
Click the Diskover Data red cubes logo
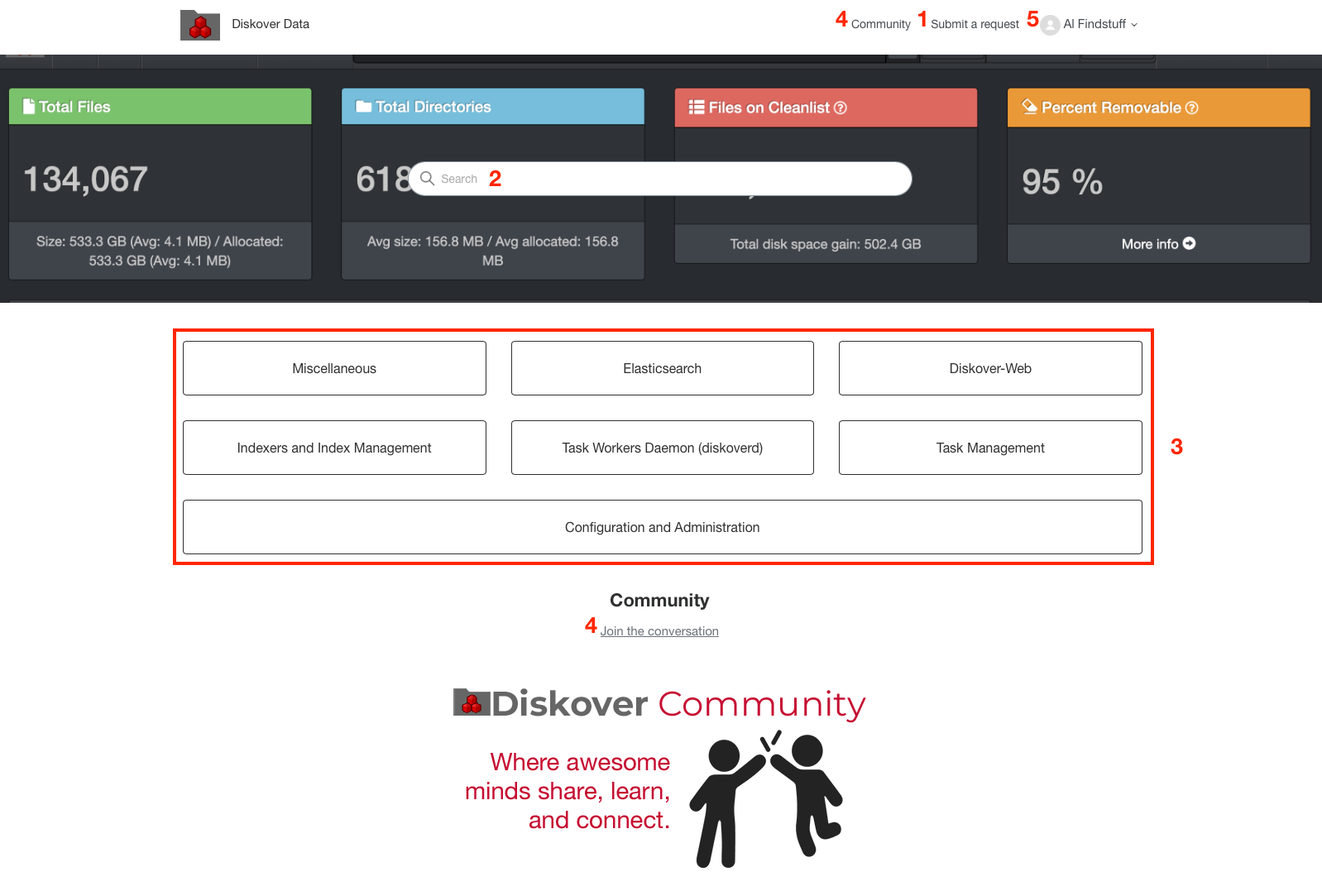(x=200, y=25)
